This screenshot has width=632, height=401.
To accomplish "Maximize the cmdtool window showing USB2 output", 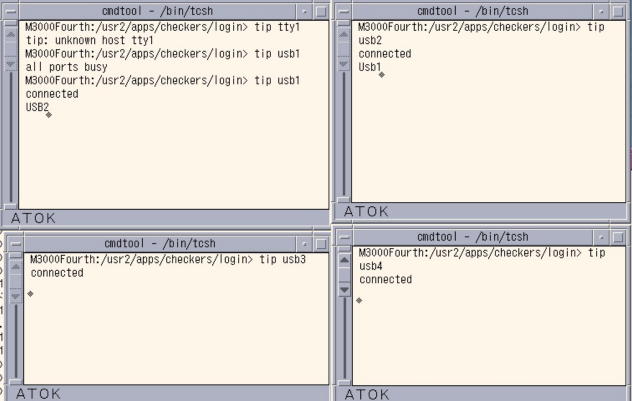I will coord(321,12).
